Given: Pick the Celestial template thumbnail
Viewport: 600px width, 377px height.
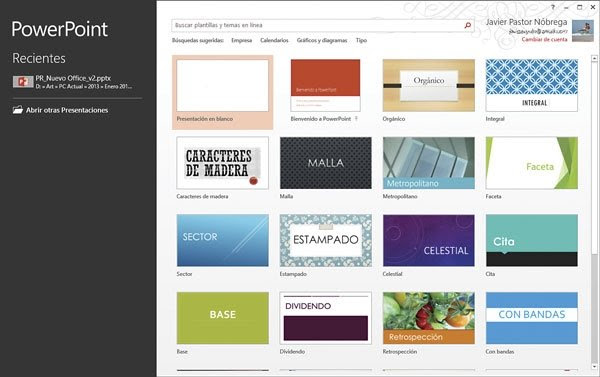Looking at the screenshot, I should pos(429,240).
